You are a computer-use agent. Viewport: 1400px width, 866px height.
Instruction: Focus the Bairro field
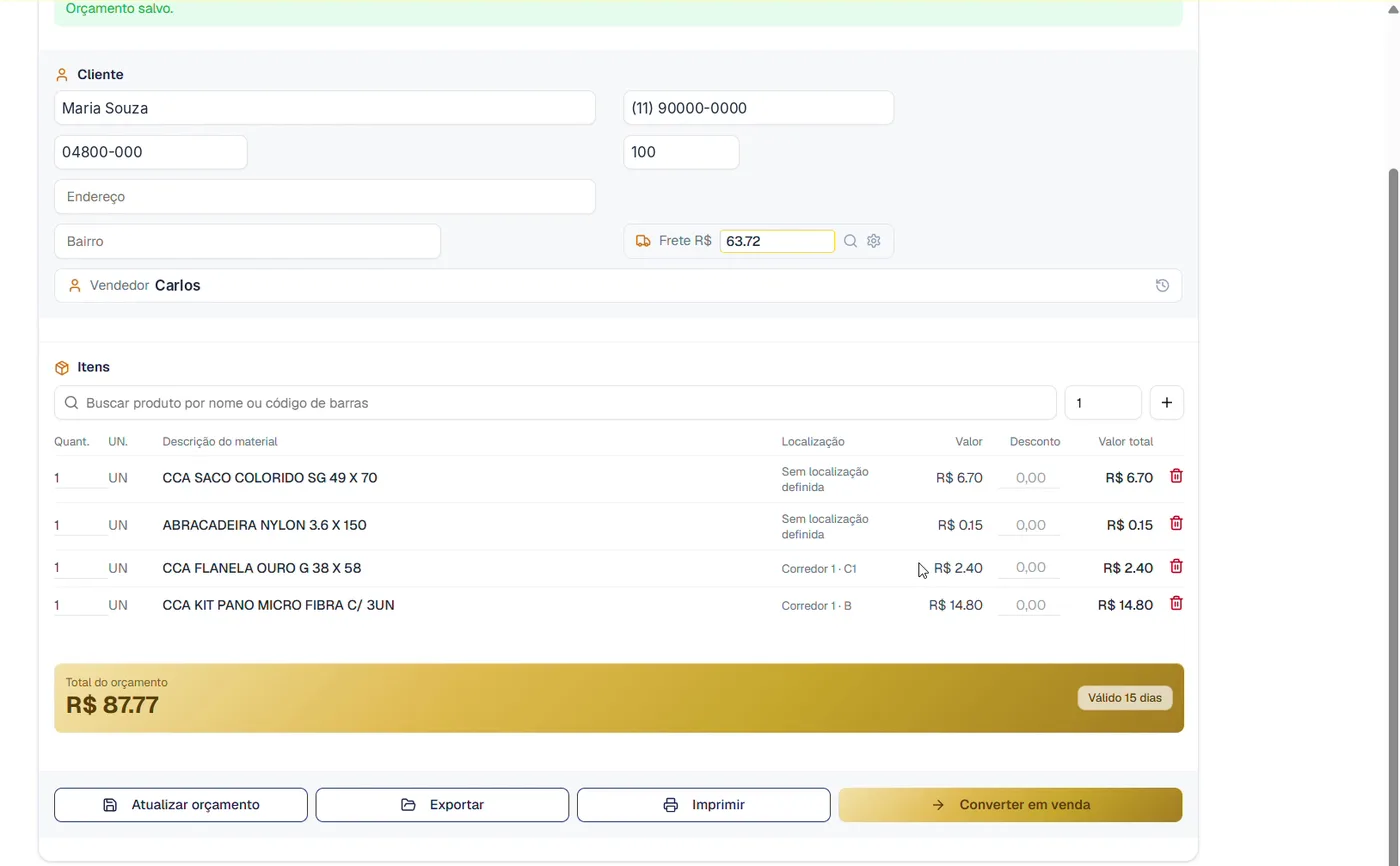[247, 241]
